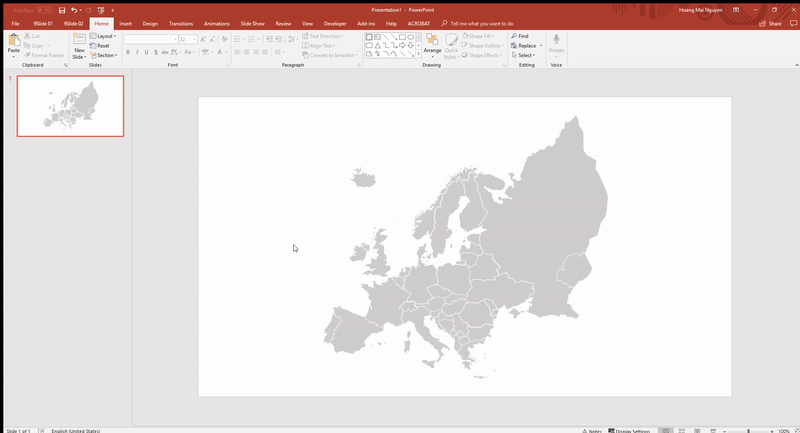
Task: Switch to the Transitions tab
Action: tap(181, 23)
